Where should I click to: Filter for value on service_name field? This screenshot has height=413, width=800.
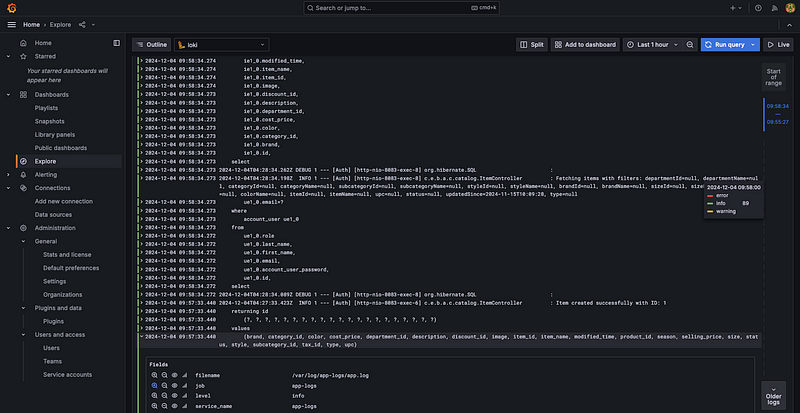click(x=155, y=406)
